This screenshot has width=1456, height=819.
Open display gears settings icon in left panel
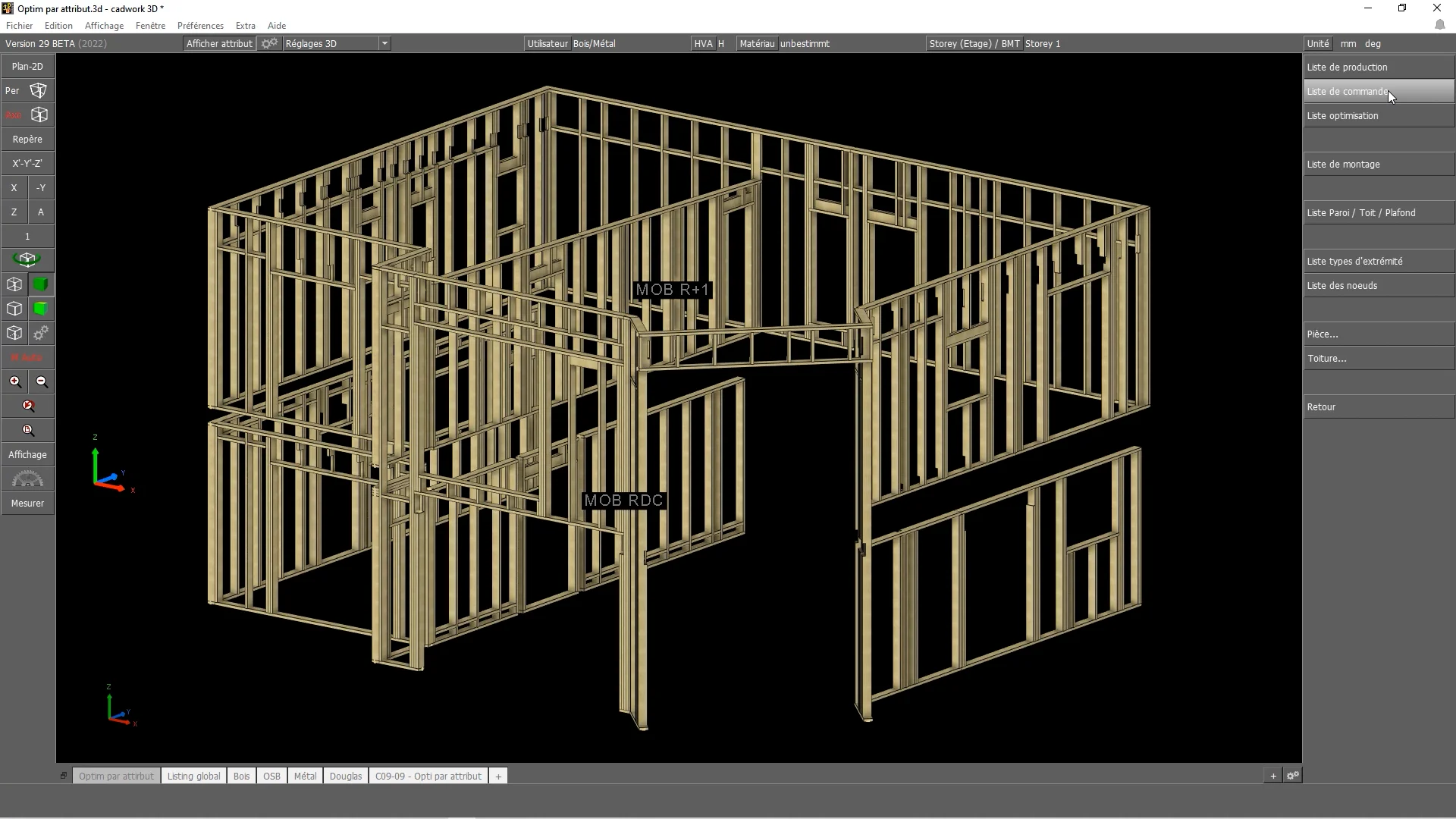pos(41,333)
